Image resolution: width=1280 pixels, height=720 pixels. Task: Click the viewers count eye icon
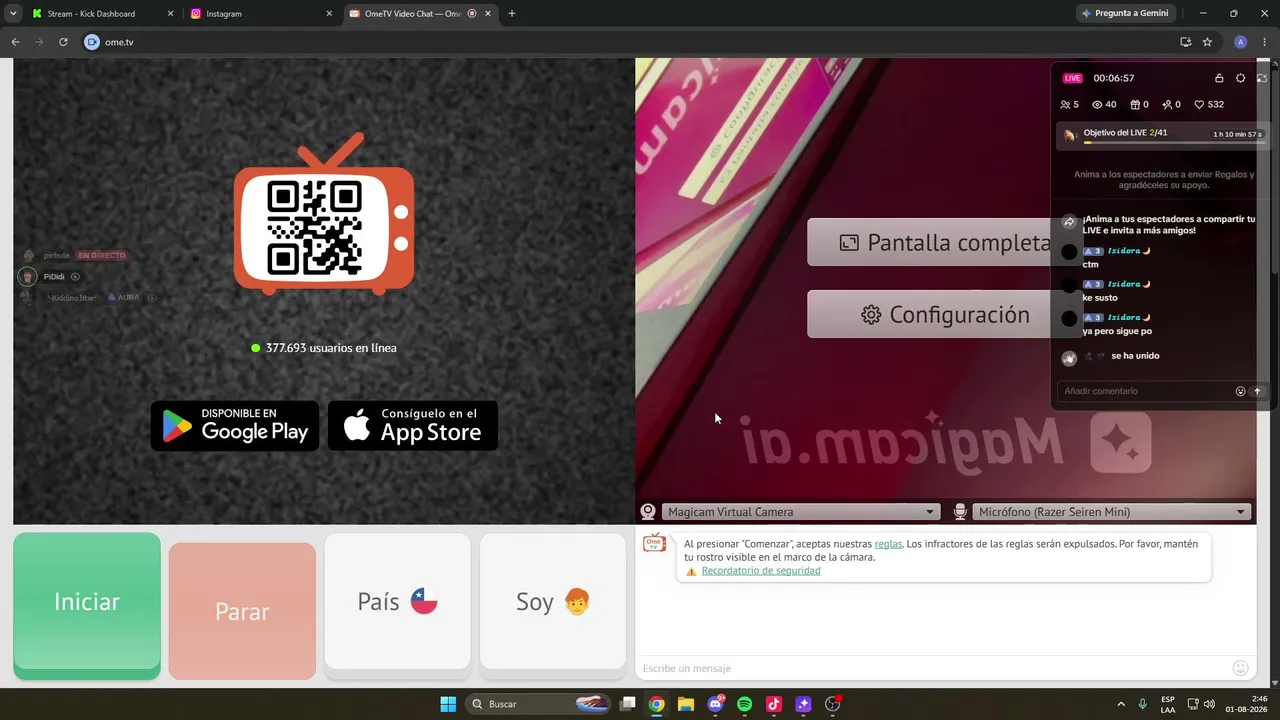1097,104
